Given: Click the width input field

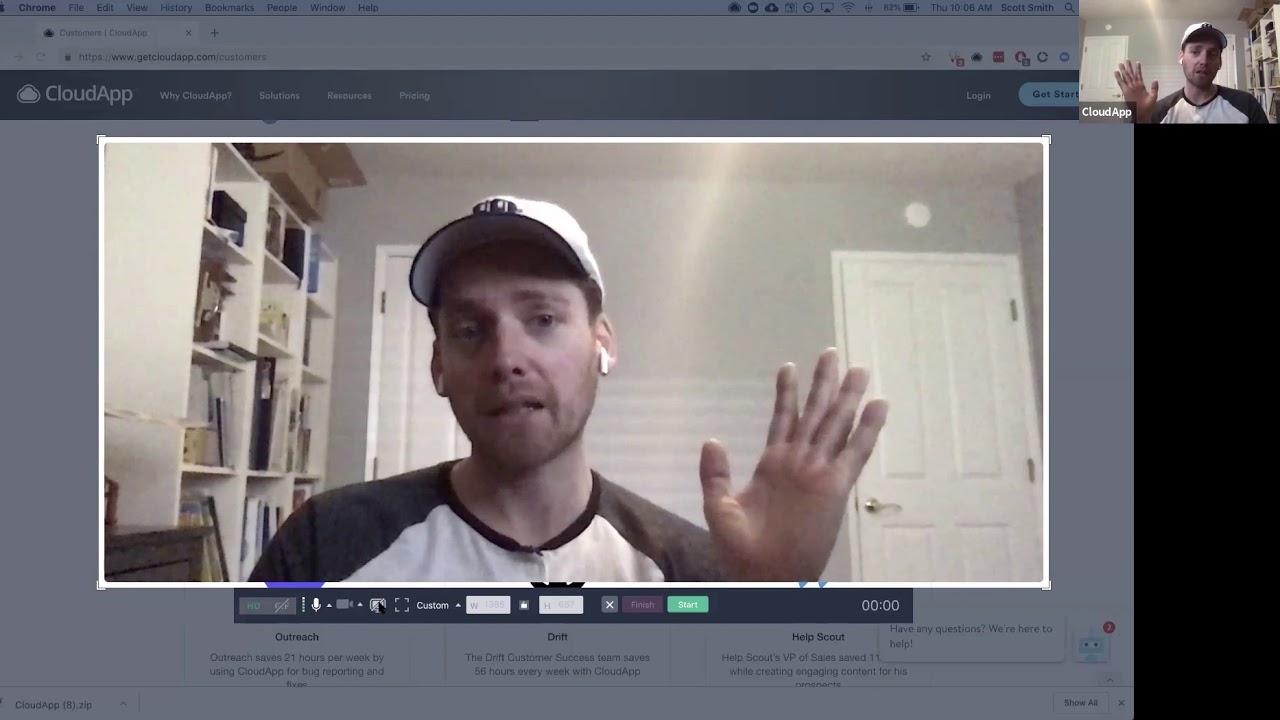Looking at the screenshot, I should [x=488, y=605].
